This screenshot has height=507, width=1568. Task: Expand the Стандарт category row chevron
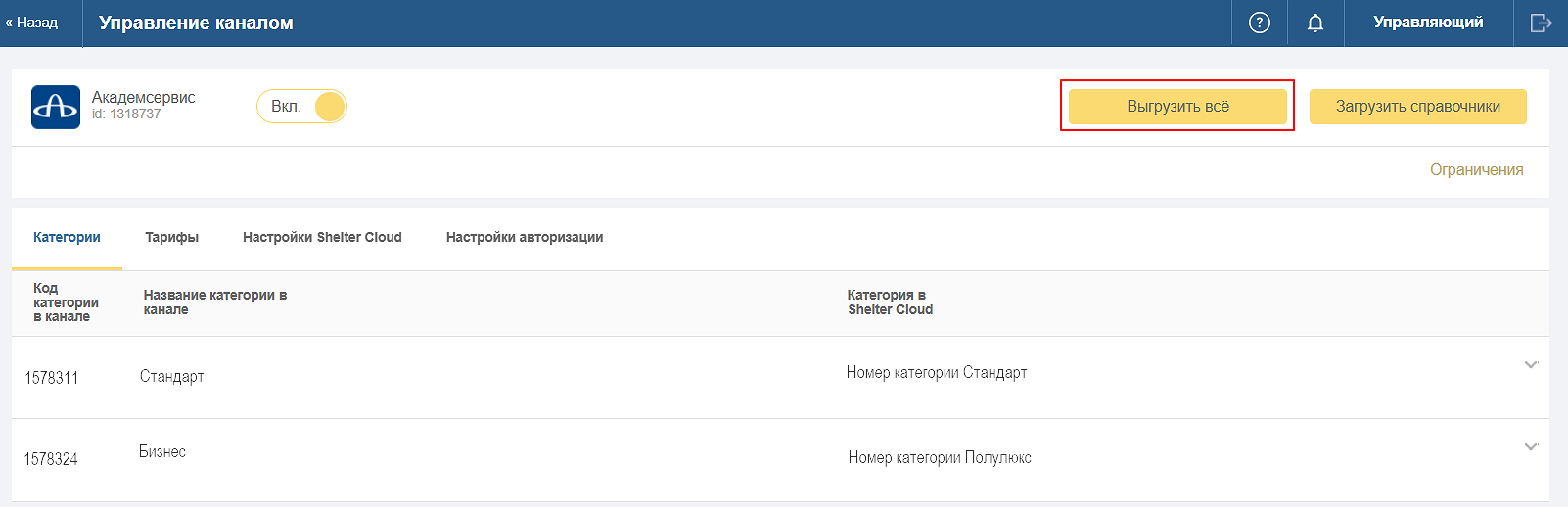tap(1531, 365)
